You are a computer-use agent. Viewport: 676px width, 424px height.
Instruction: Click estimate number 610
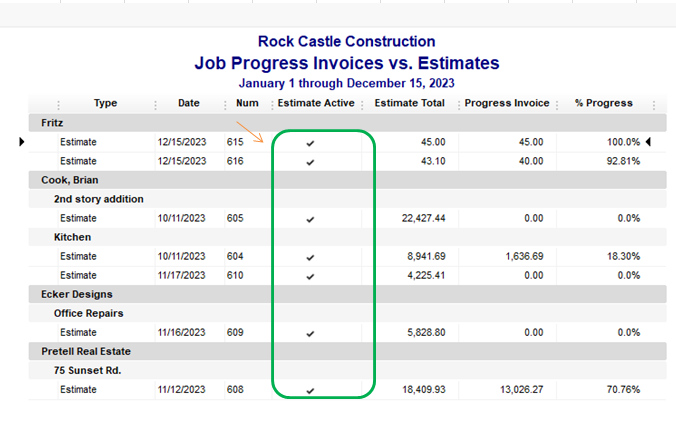click(235, 275)
